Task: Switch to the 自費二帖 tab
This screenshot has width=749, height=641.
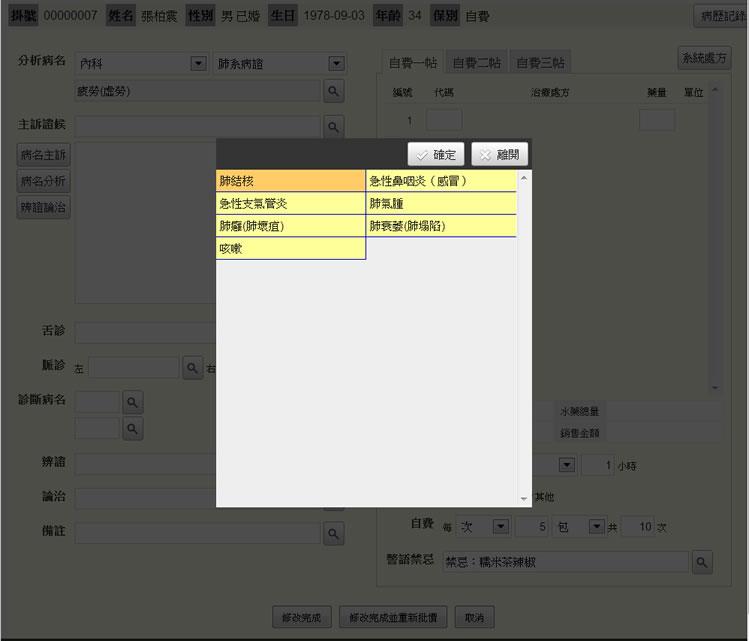Action: [476, 63]
